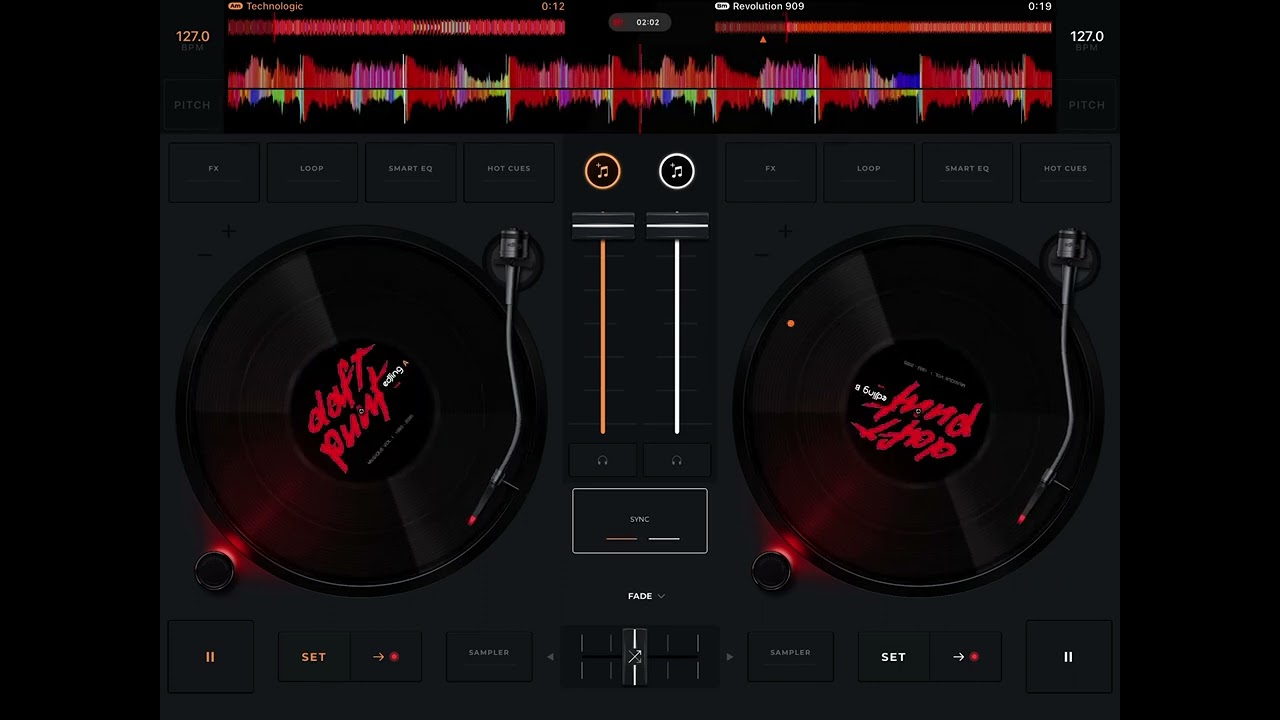Click right turntable Daft Punk vinyl label
The width and height of the screenshot is (1280, 720).
(x=918, y=410)
